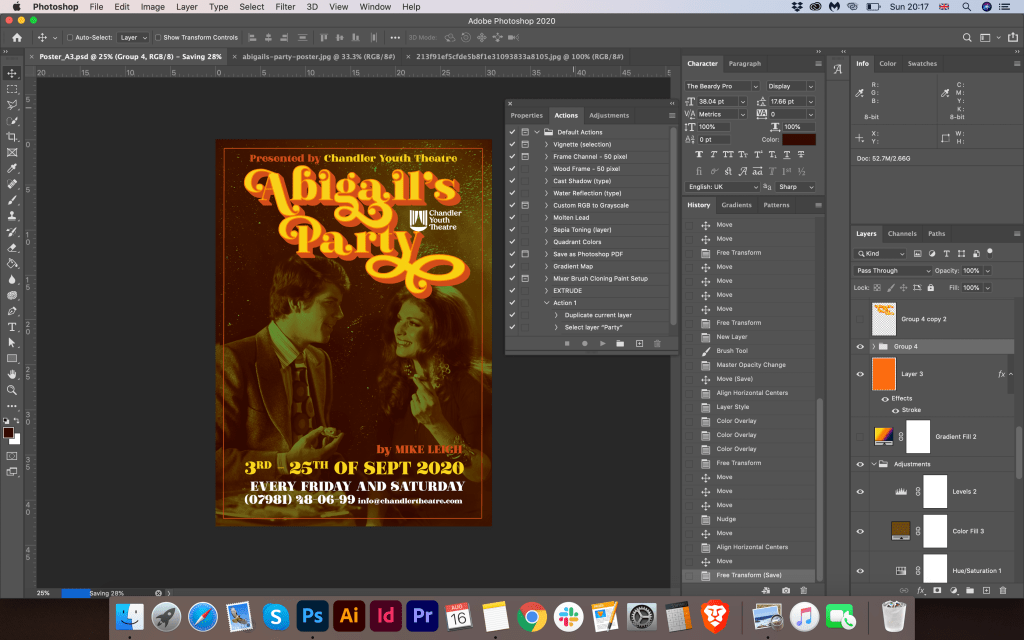Select the Brush Tool history state
Image resolution: width=1024 pixels, height=640 pixels.
(x=732, y=351)
